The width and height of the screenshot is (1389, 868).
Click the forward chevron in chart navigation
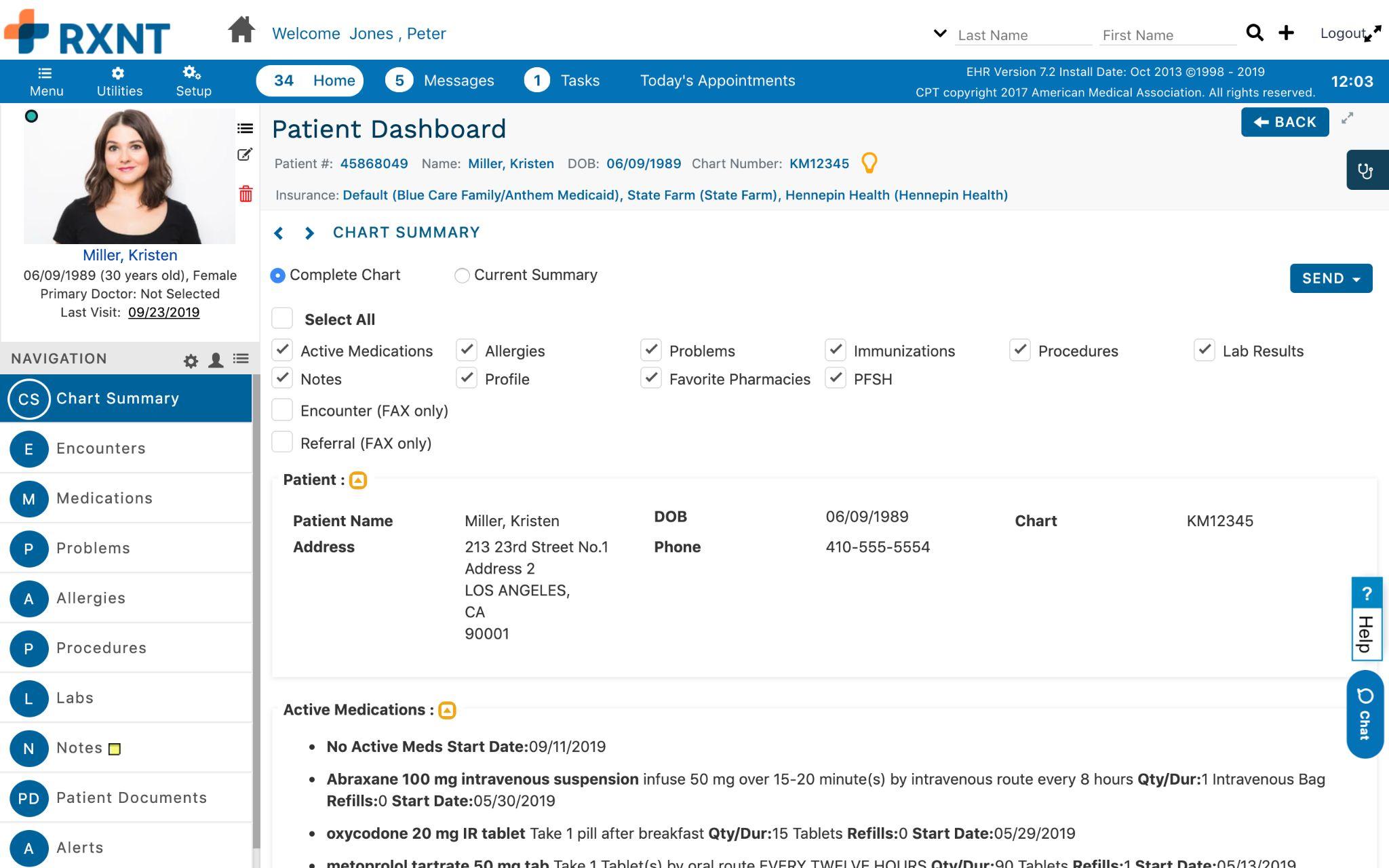click(310, 233)
